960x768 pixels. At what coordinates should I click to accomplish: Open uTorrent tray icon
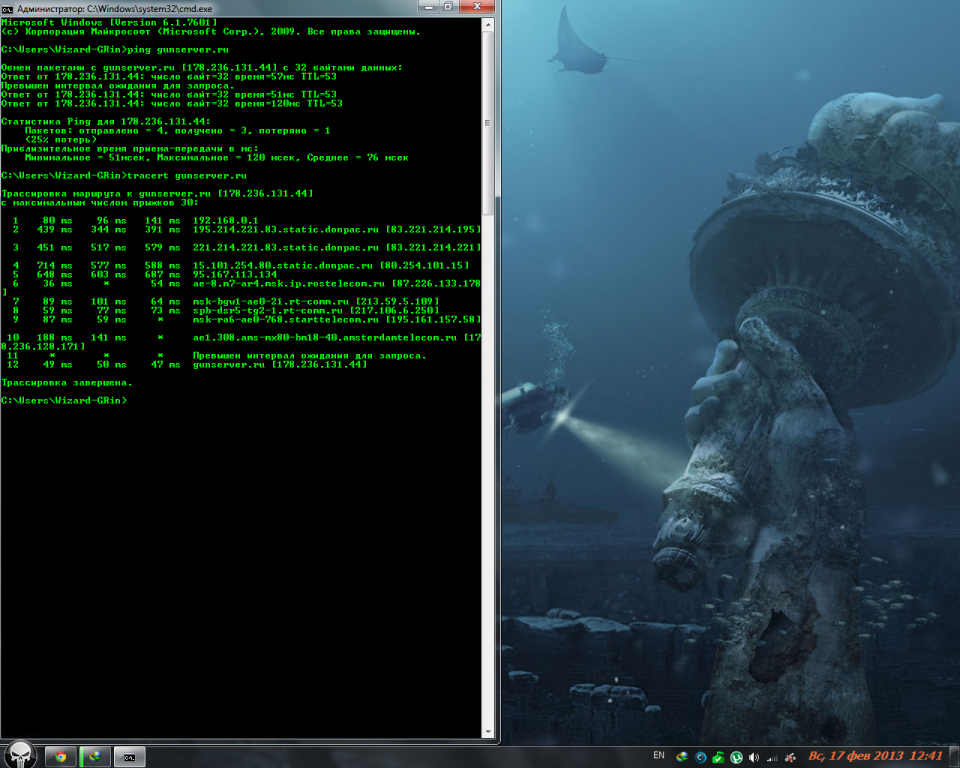[736, 756]
